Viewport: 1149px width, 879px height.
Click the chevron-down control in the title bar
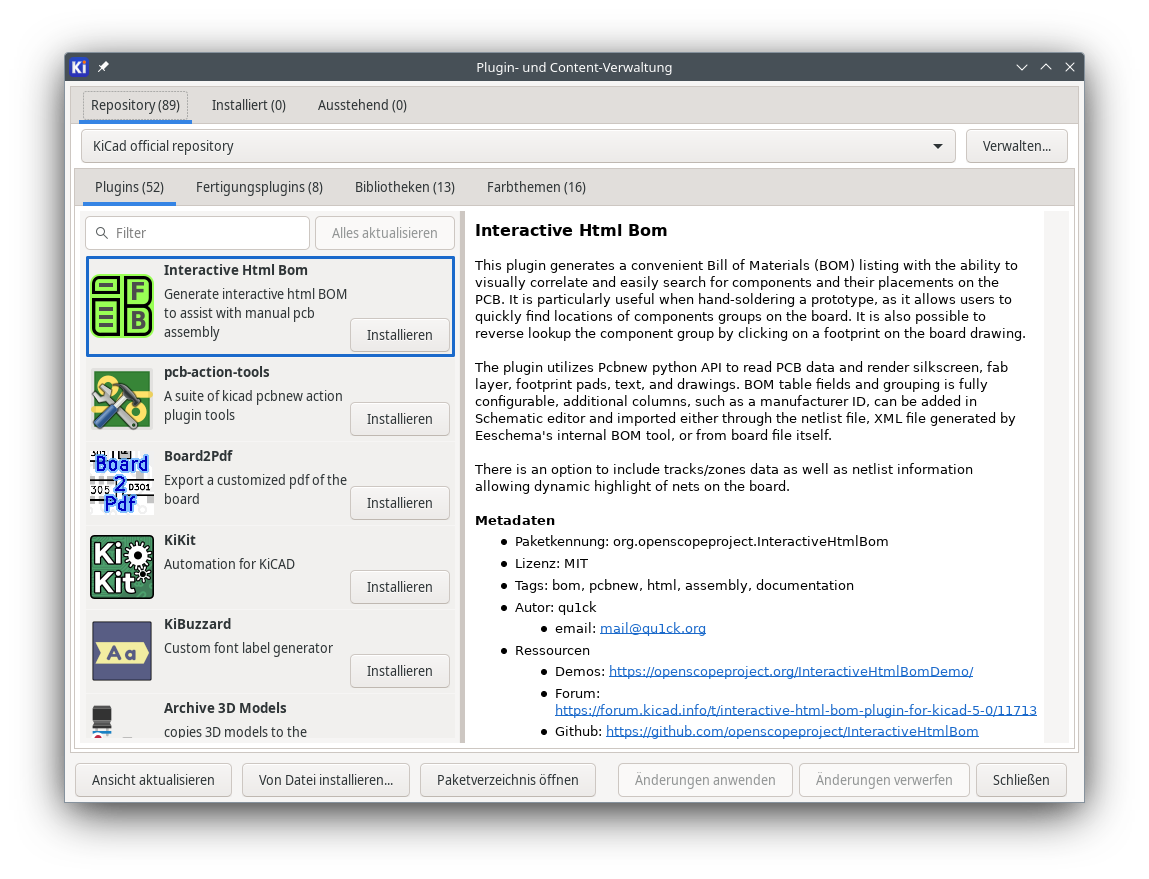click(x=1021, y=67)
